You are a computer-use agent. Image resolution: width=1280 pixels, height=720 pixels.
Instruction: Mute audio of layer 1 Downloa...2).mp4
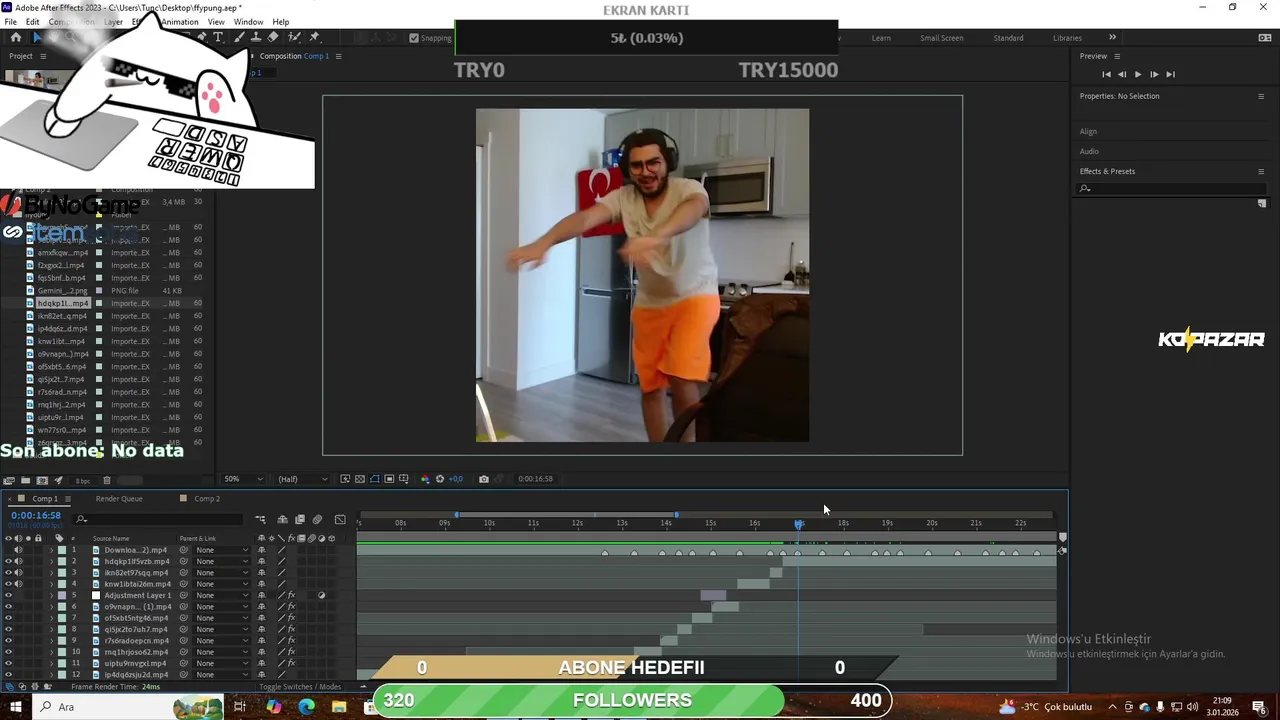click(x=18, y=550)
